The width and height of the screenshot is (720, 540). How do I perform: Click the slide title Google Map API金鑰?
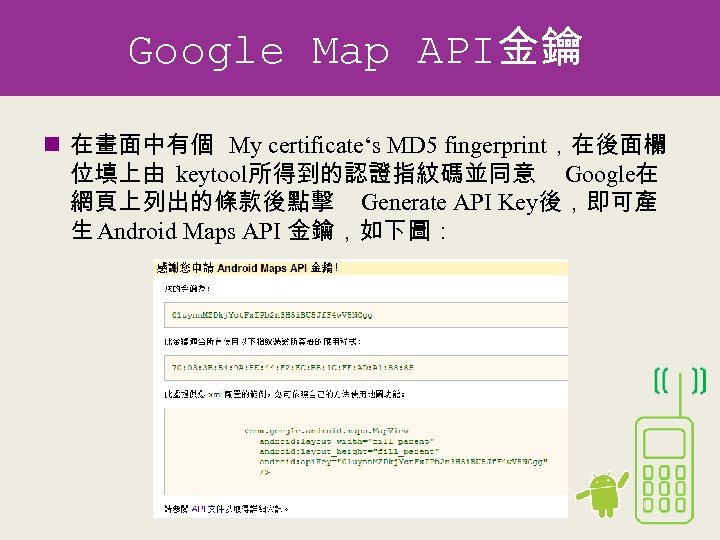click(355, 49)
